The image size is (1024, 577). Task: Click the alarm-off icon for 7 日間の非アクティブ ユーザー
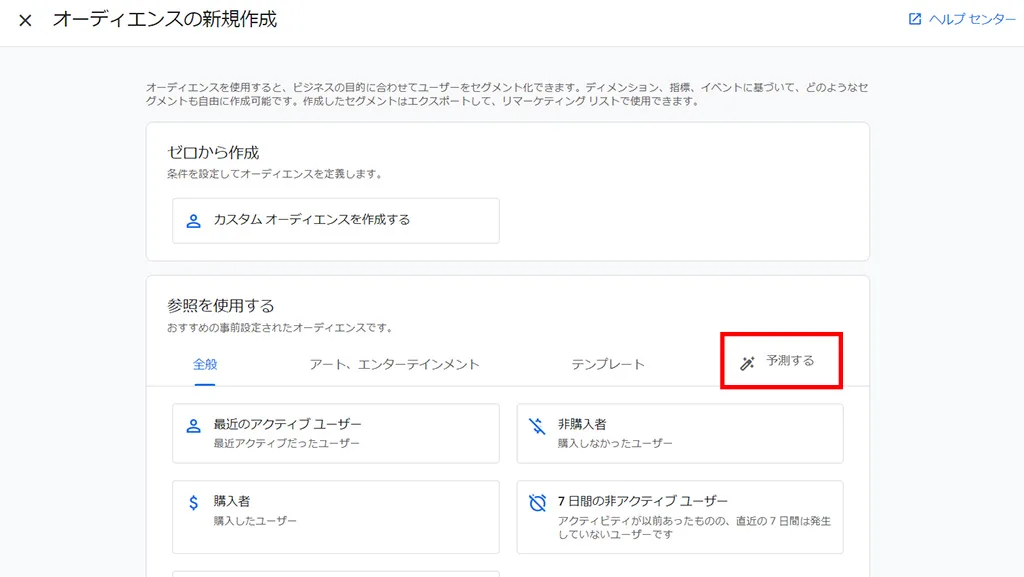tap(537, 503)
